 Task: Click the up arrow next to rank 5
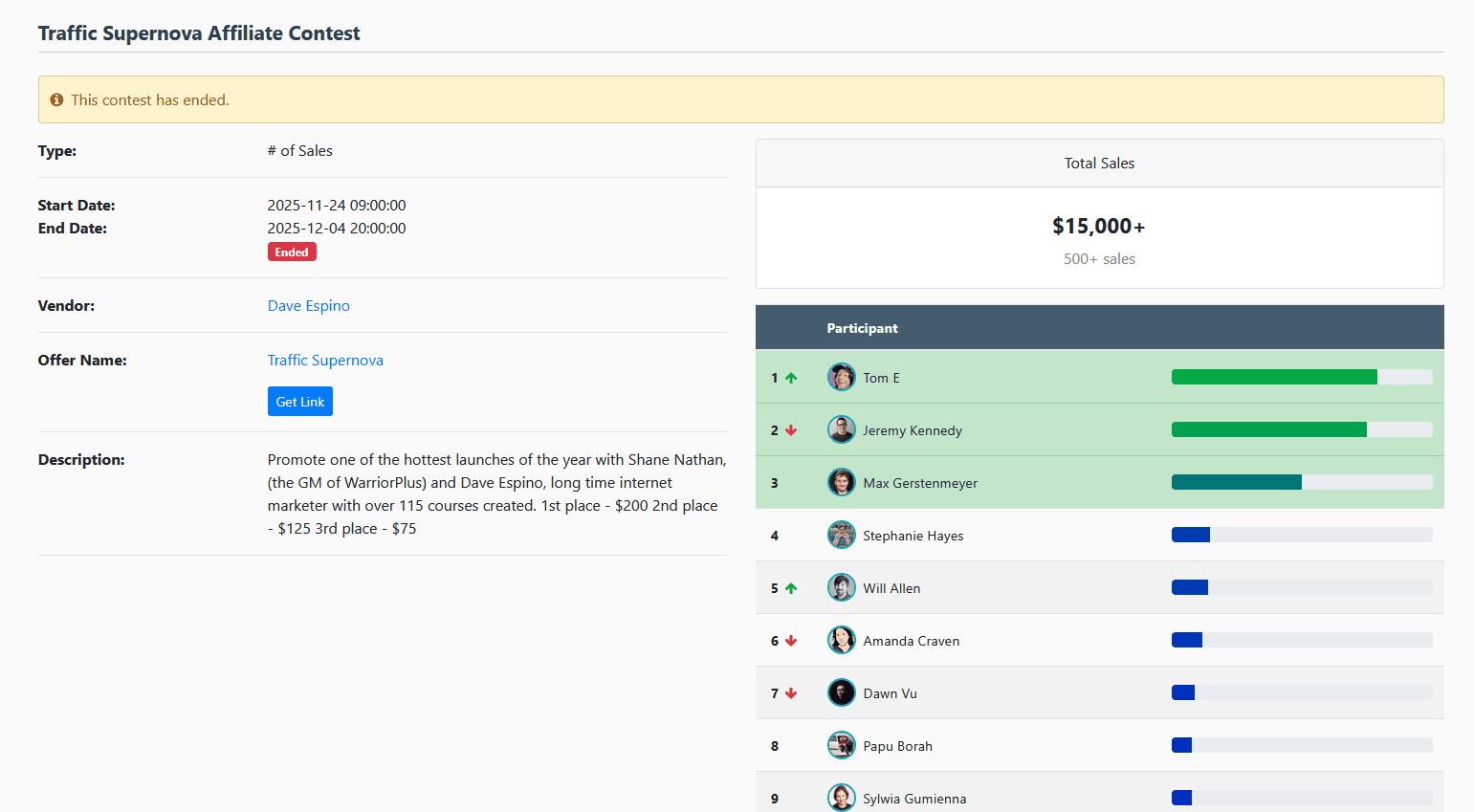pos(791,588)
